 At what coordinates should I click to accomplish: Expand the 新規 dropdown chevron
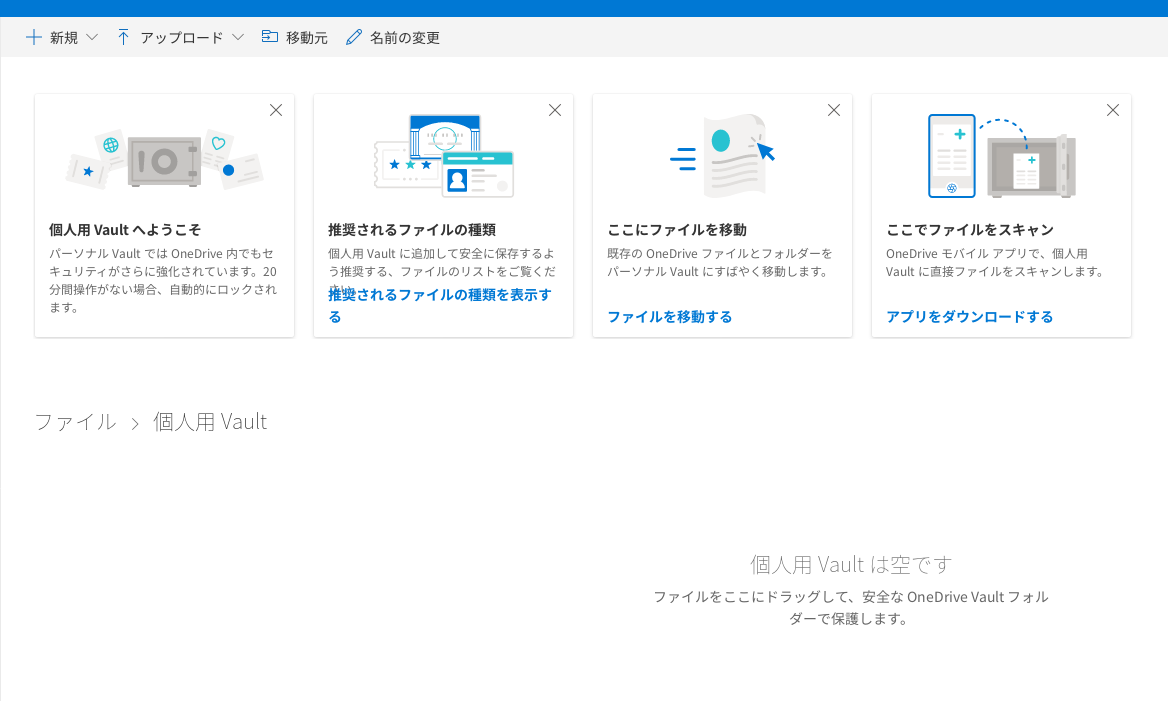click(x=92, y=37)
